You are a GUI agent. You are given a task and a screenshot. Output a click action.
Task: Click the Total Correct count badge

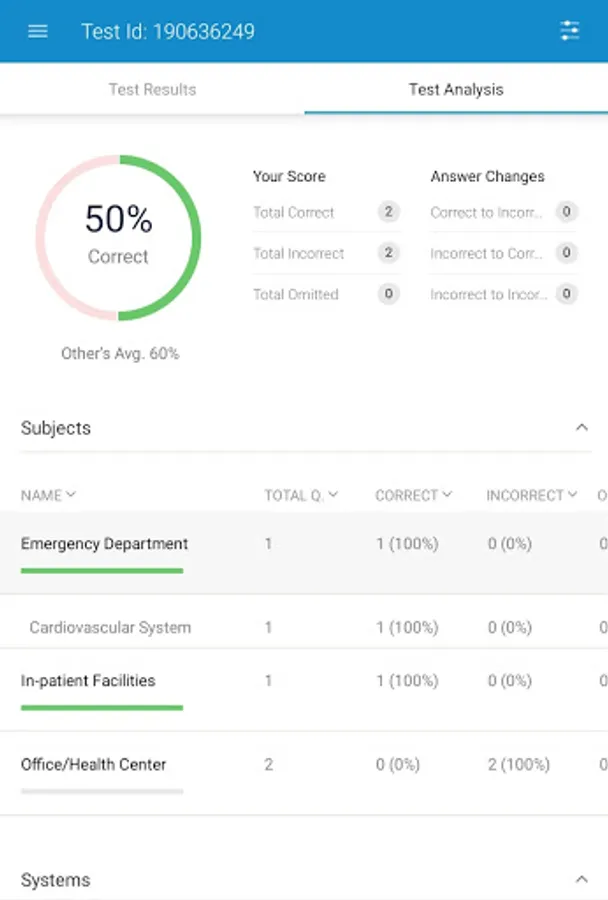388,212
